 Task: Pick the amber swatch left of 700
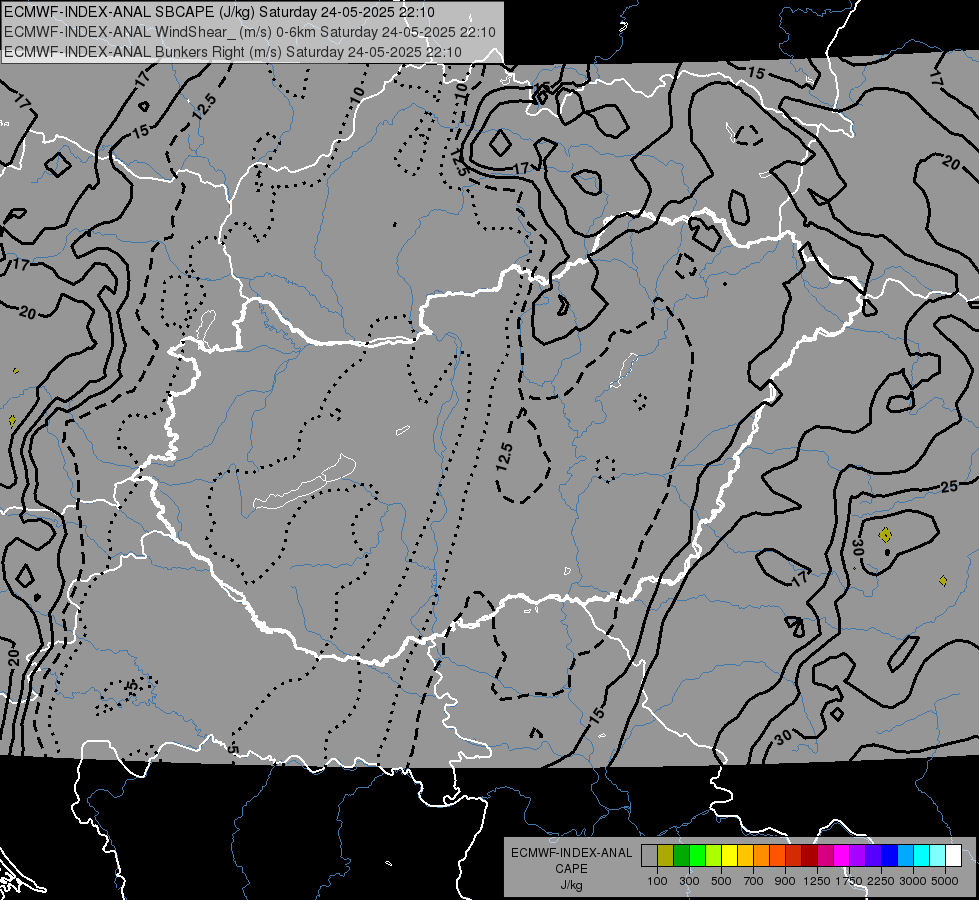point(745,855)
